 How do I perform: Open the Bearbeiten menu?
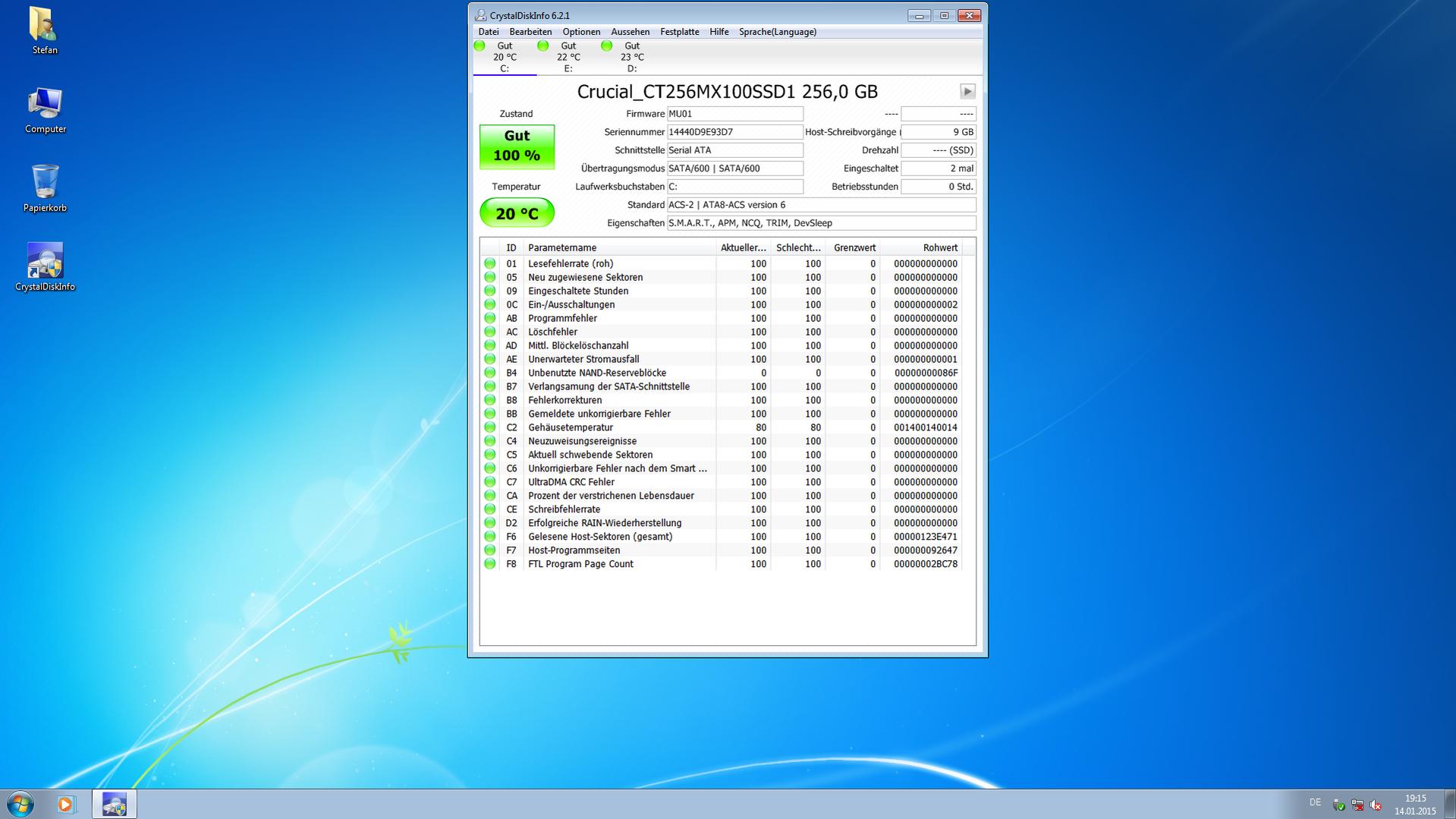pos(530,32)
